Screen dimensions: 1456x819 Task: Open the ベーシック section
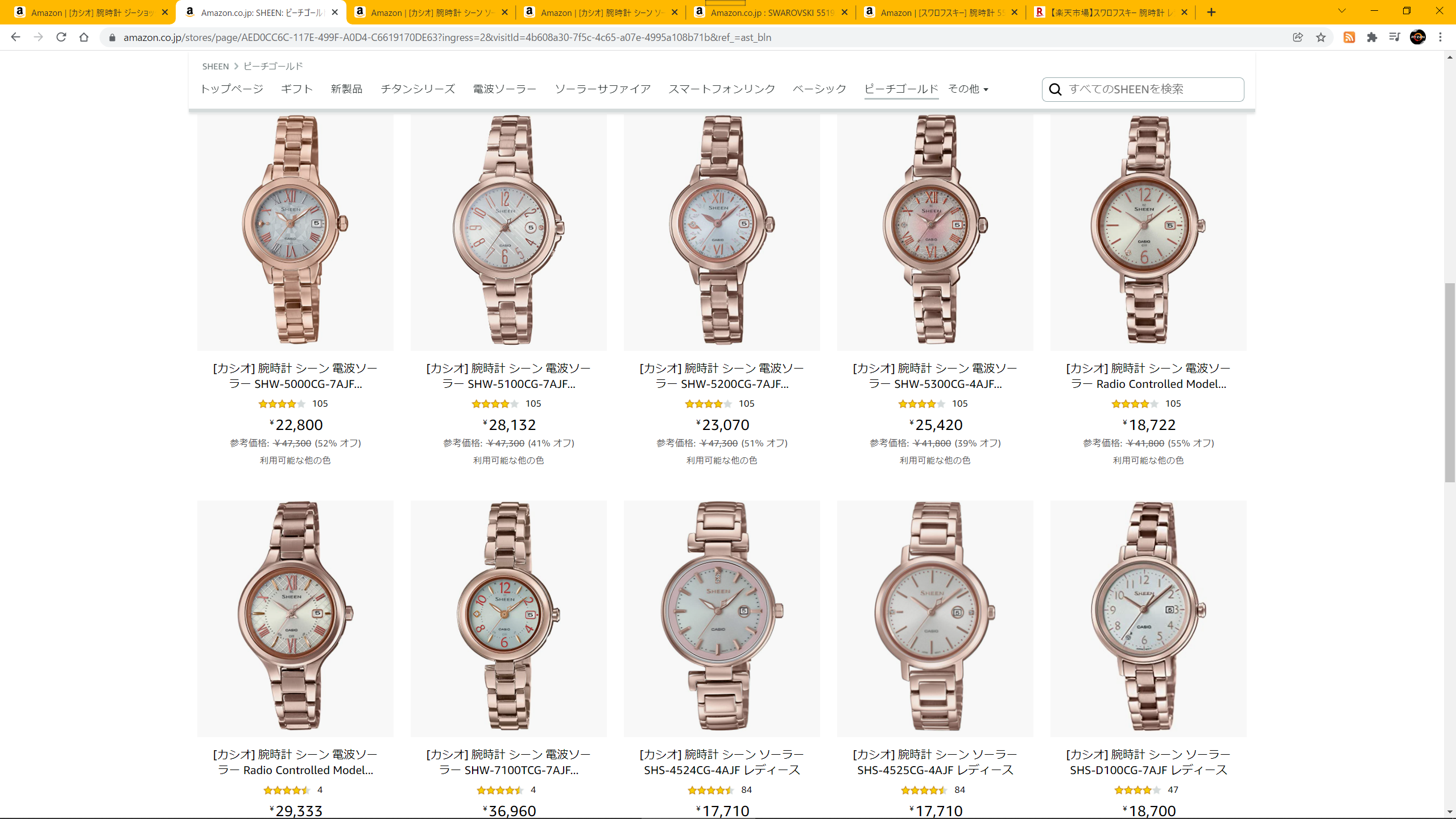point(820,89)
